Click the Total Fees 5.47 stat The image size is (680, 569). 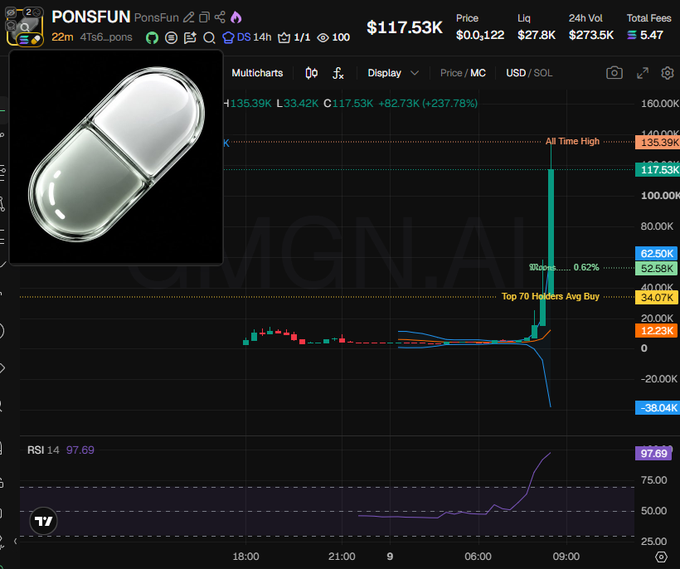click(649, 27)
